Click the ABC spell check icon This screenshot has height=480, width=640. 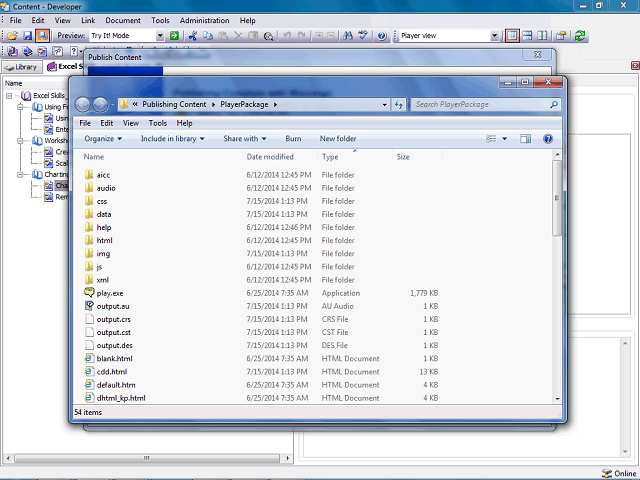(x=362, y=36)
